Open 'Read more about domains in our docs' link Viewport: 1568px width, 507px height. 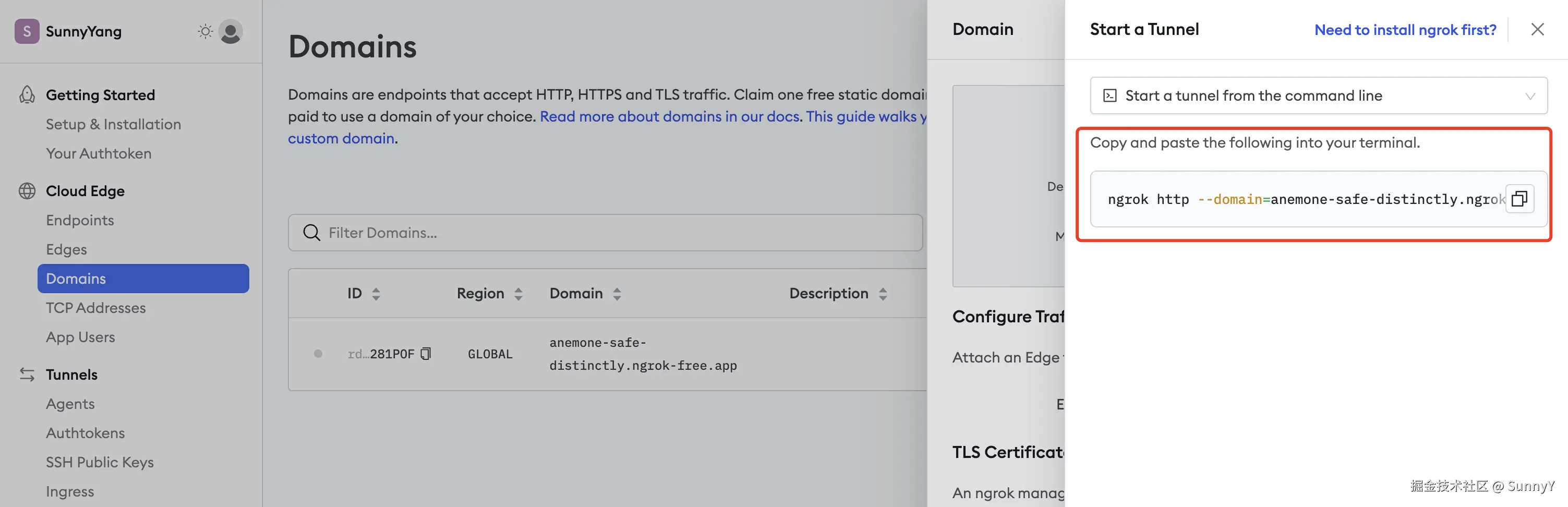click(x=670, y=116)
